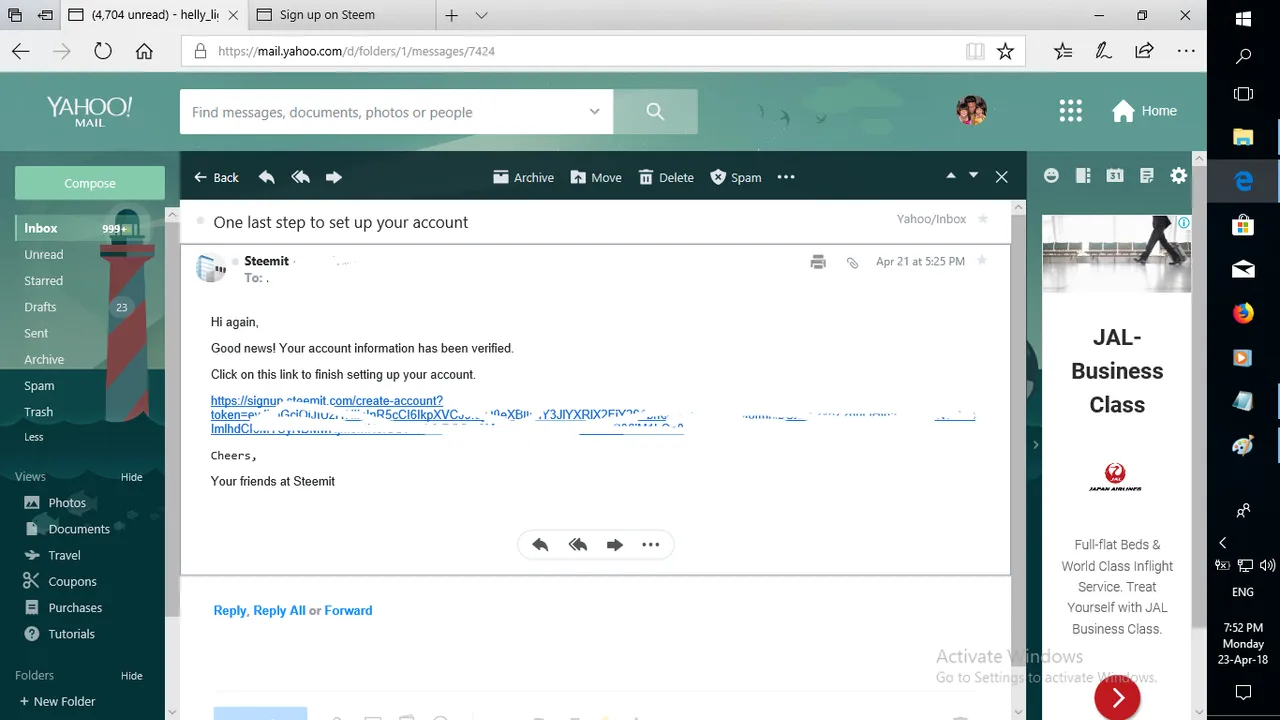Hide the Views section
The width and height of the screenshot is (1280, 720).
click(x=132, y=477)
